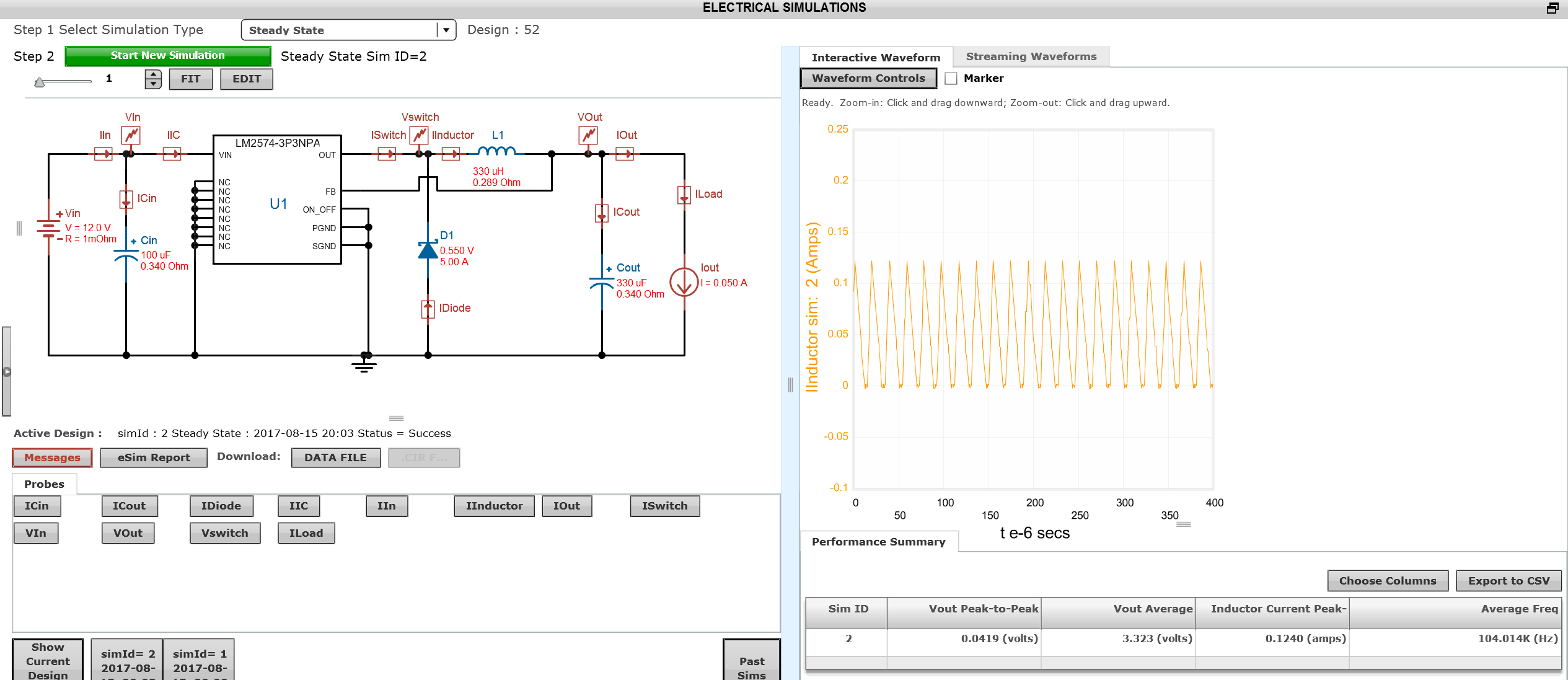
Task: Open the Steady State simulation type dropdown
Action: (x=446, y=30)
